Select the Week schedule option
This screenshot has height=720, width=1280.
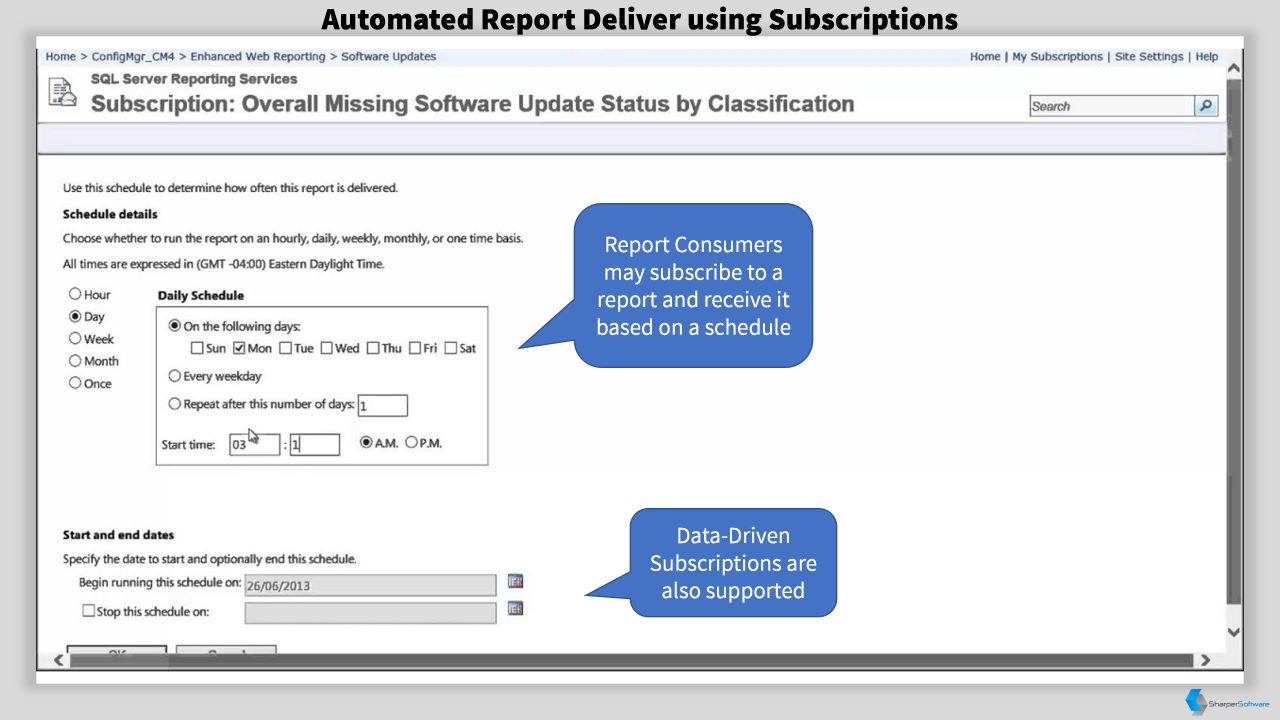pos(75,339)
